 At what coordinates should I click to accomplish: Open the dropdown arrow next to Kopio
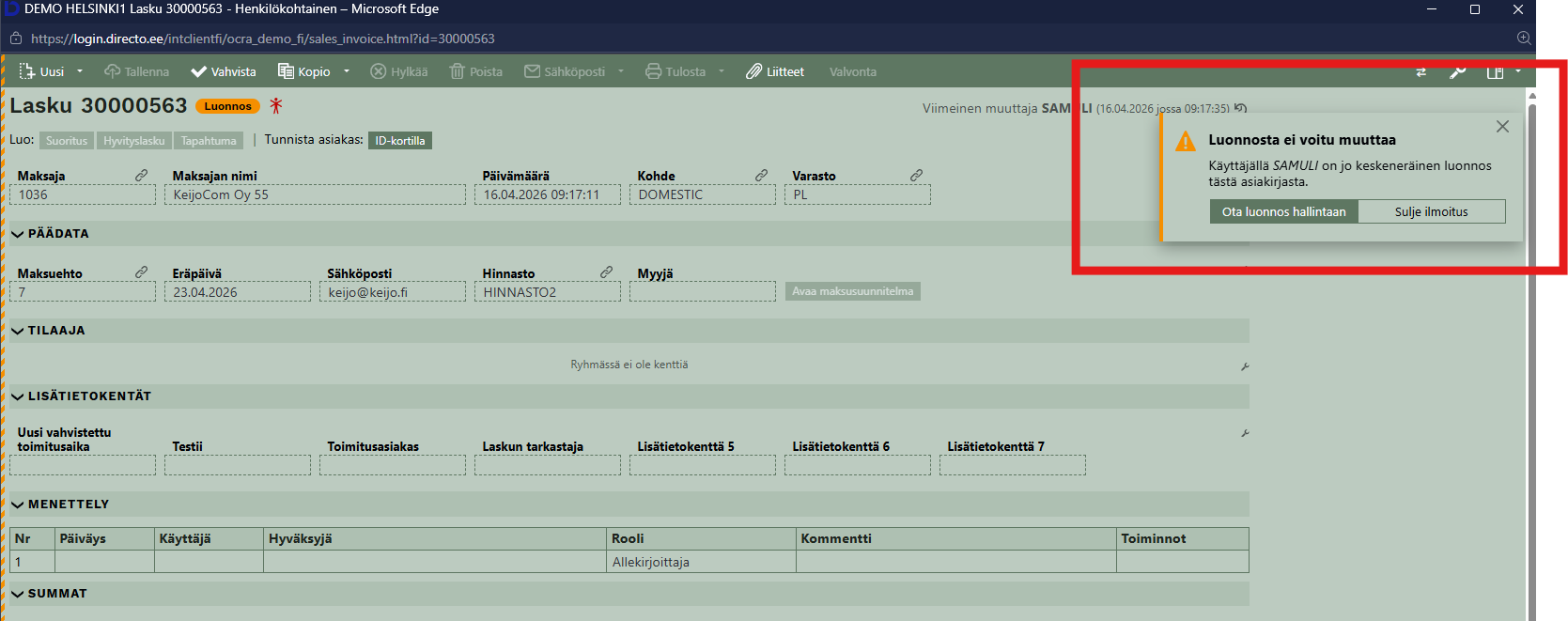(347, 71)
